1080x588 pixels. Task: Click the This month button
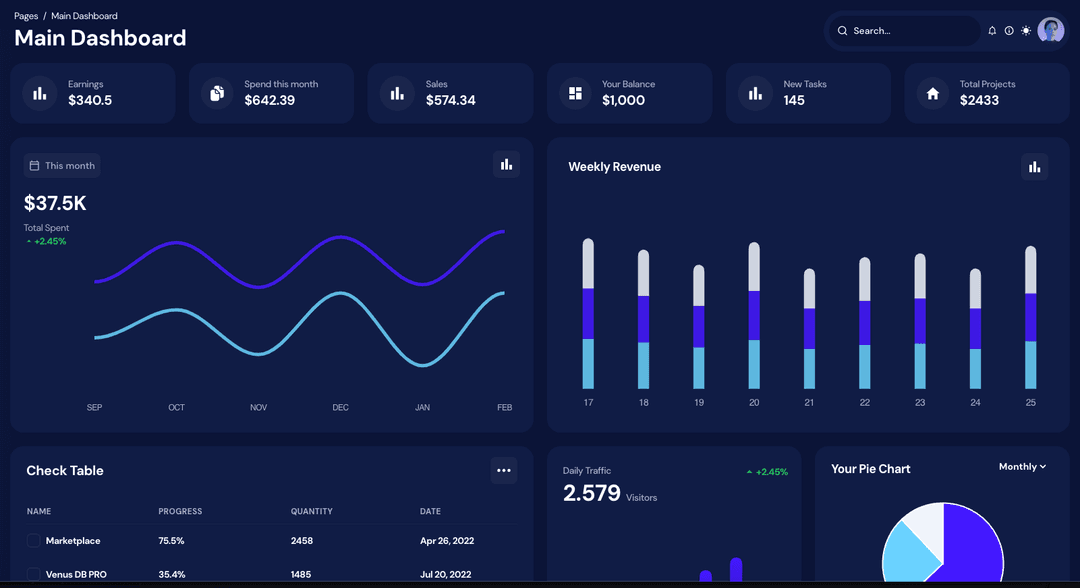click(x=62, y=166)
